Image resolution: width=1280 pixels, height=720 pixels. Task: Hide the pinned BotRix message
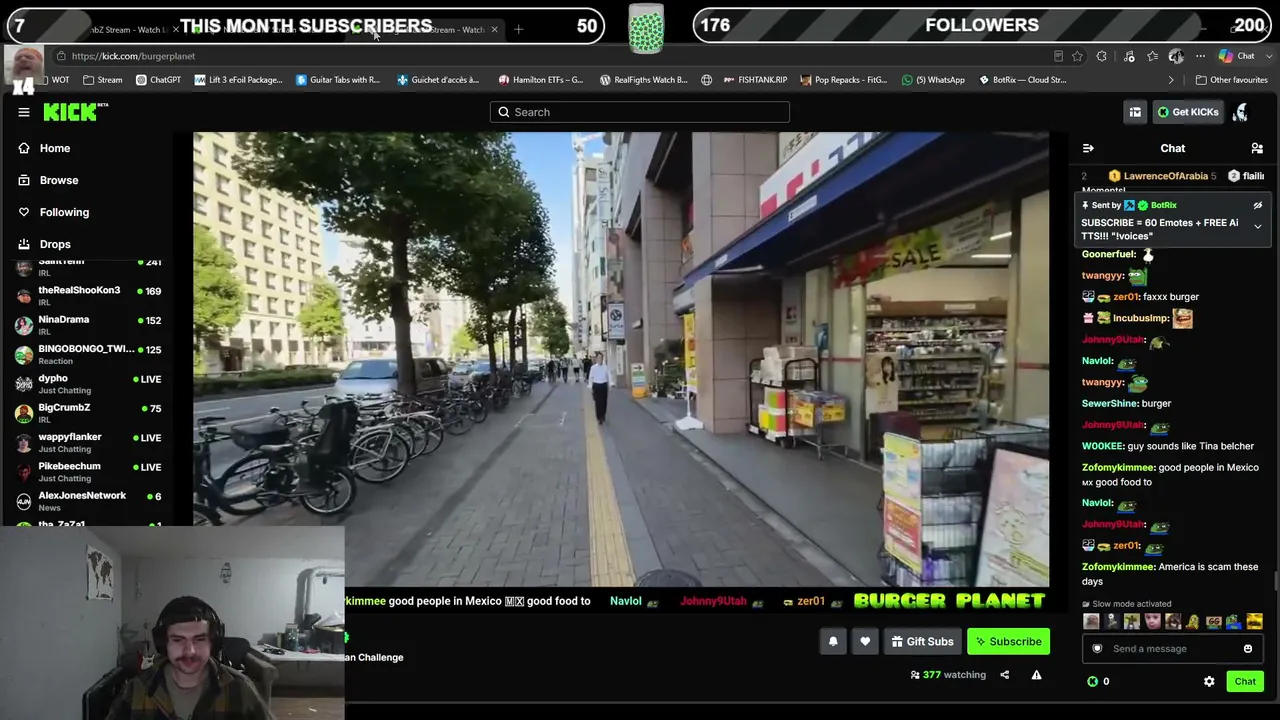(x=1258, y=205)
